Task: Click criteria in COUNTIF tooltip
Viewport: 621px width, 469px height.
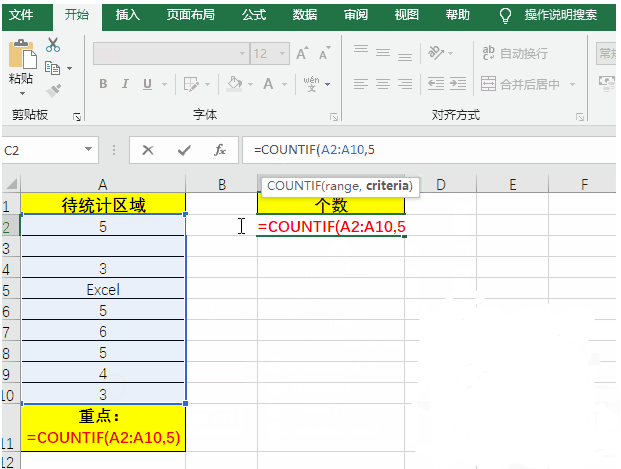Action: click(387, 185)
